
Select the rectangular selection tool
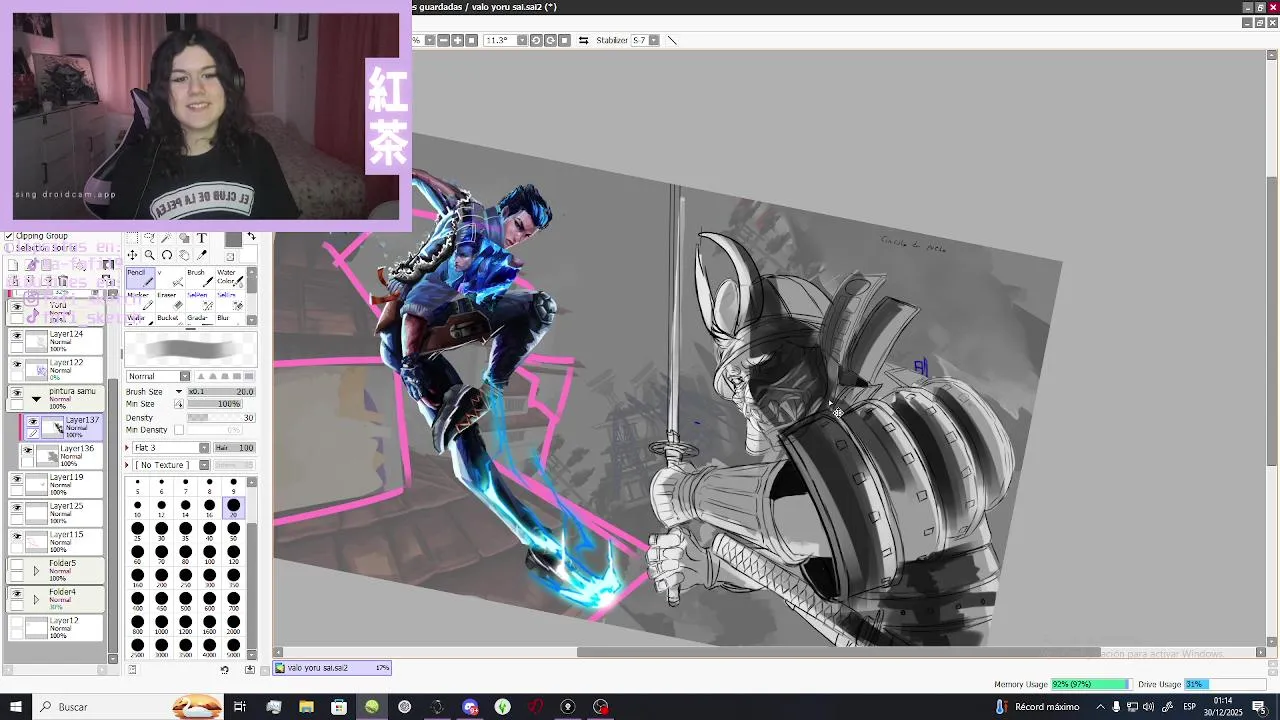[x=132, y=238]
